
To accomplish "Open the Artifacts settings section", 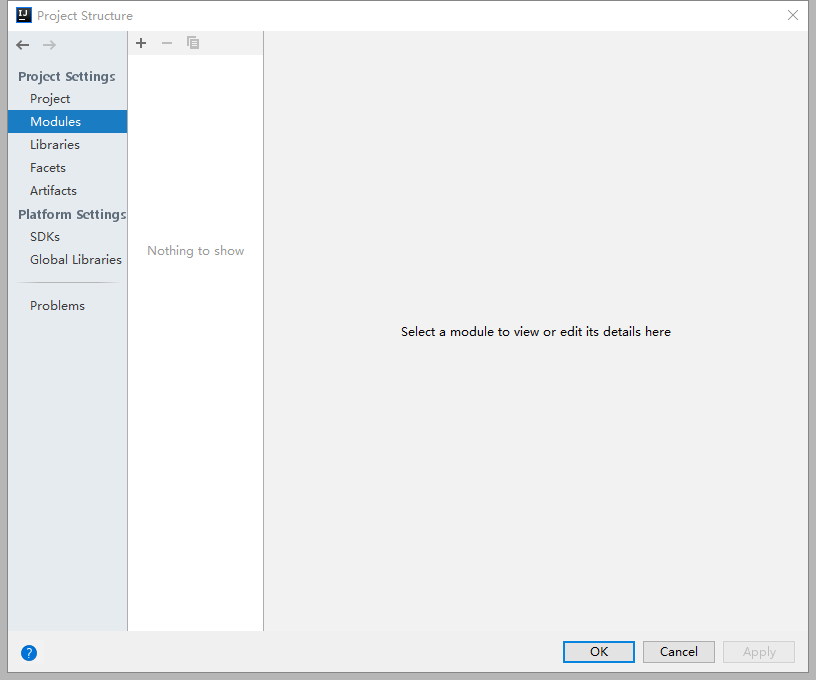I will point(53,190).
